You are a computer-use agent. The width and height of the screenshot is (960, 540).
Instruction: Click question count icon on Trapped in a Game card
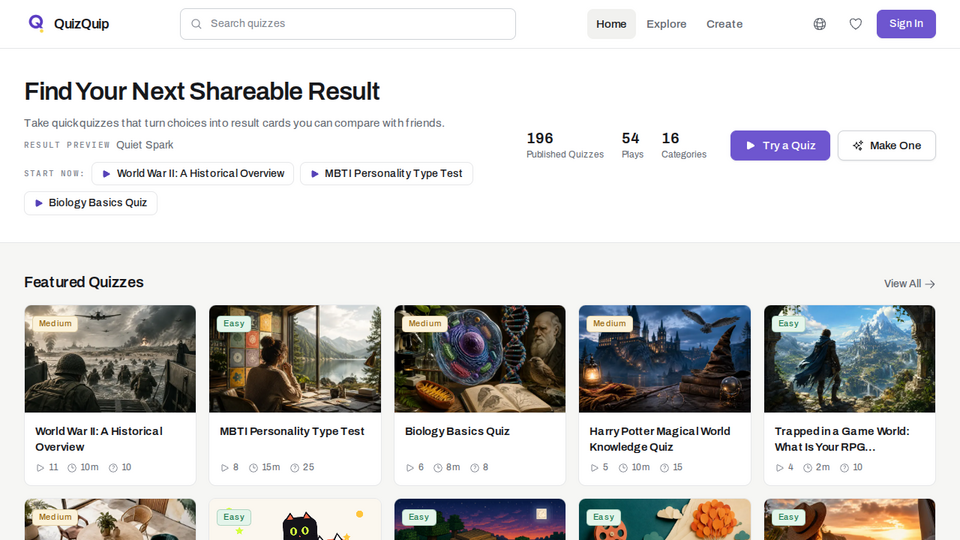coord(844,468)
